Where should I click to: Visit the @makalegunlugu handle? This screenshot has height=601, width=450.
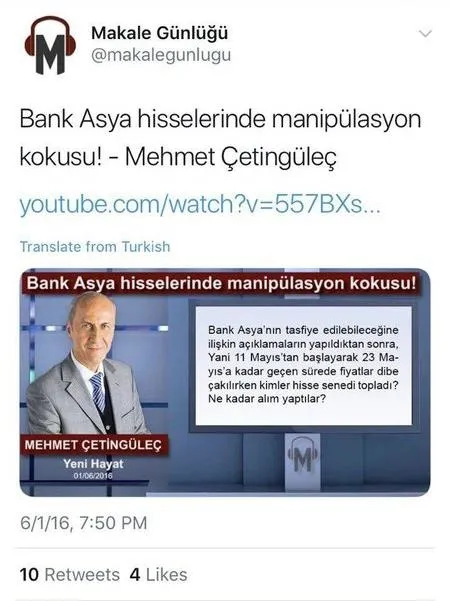[161, 55]
